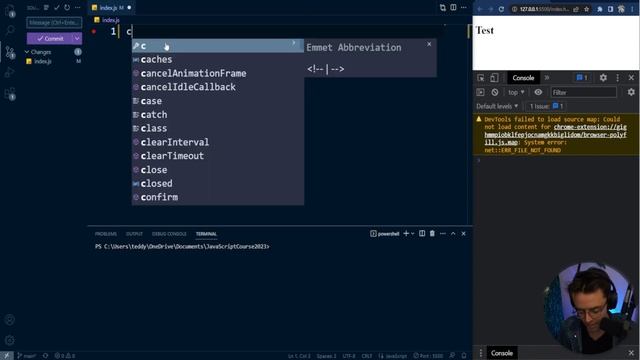Open Chrome extensions puzzle icon

pos(600,9)
